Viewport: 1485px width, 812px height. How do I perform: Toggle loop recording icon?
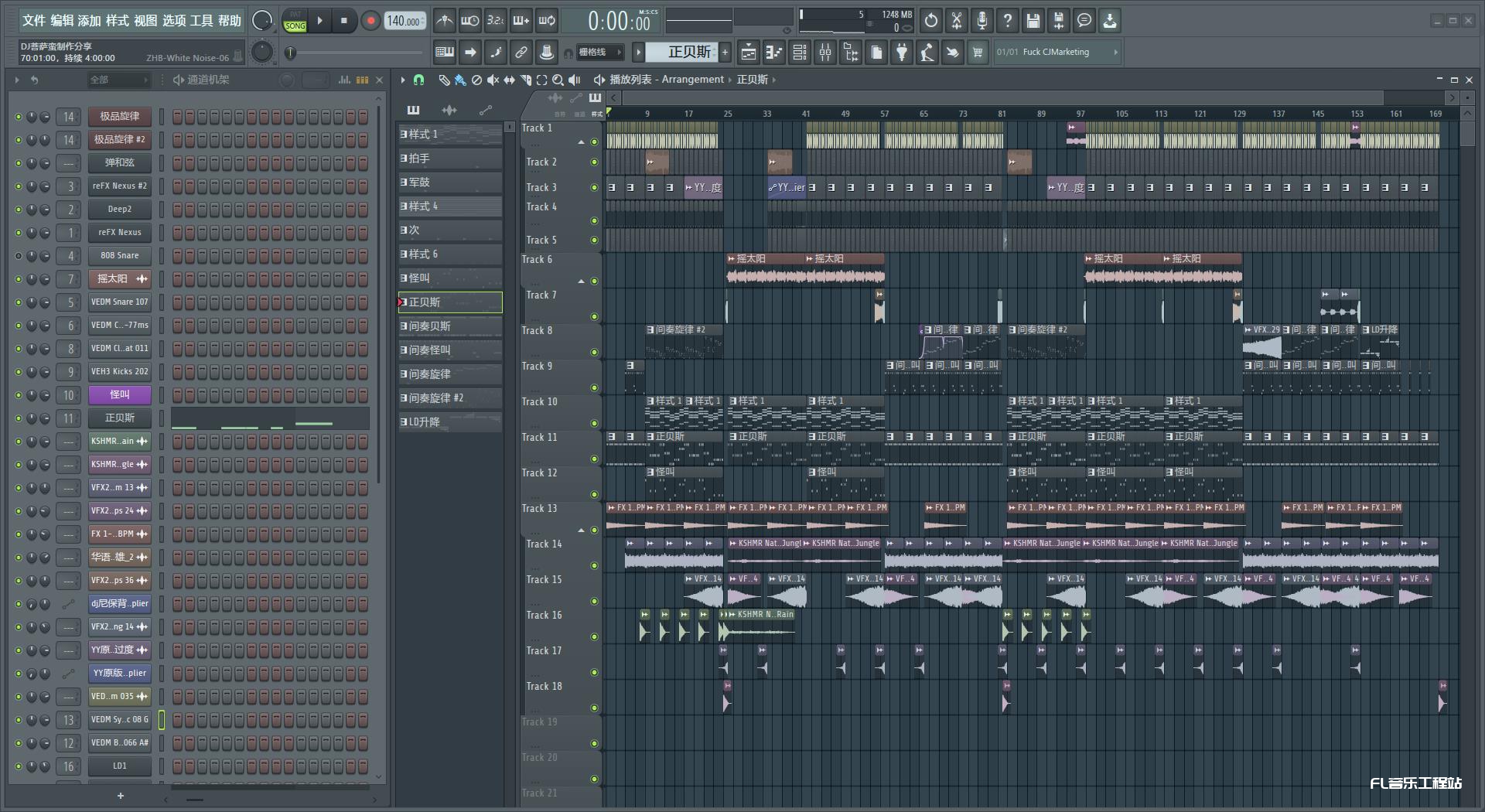547,21
